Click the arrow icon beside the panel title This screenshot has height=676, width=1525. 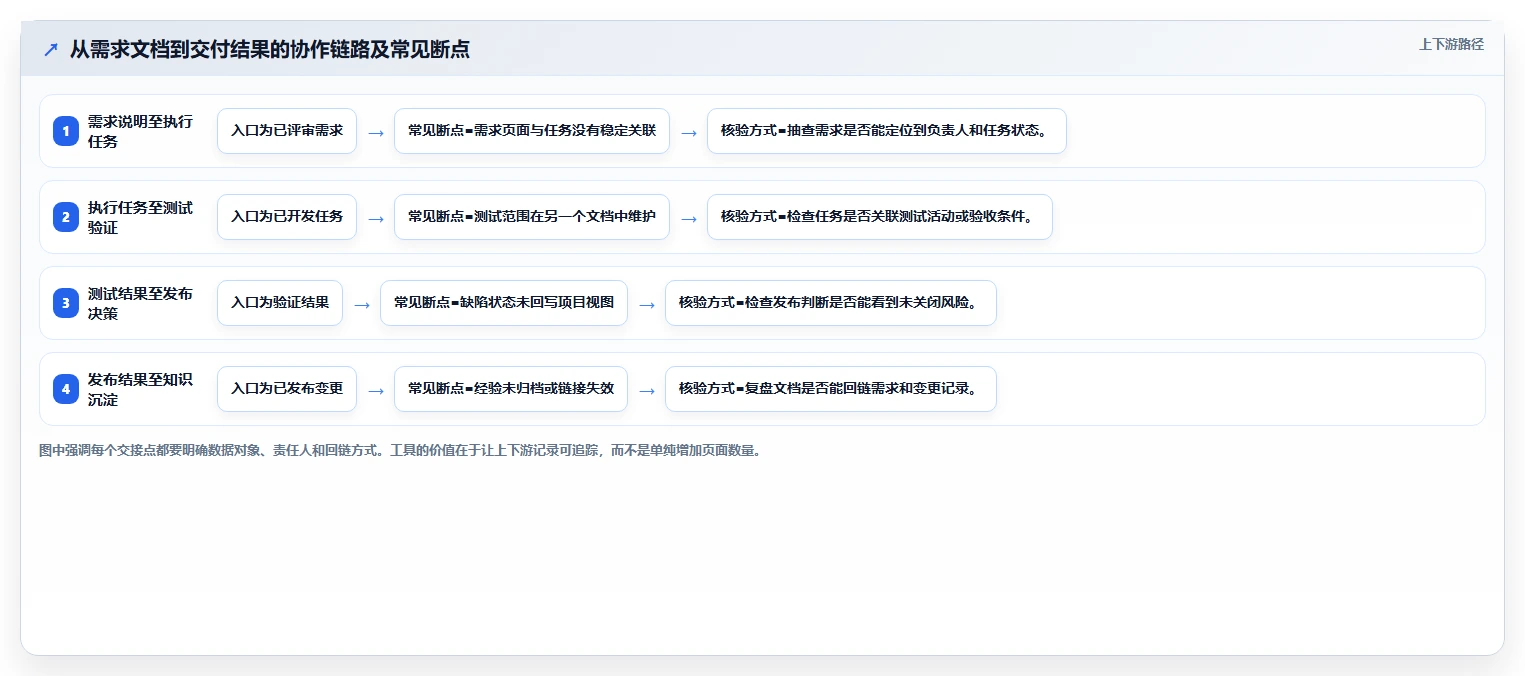coord(51,49)
